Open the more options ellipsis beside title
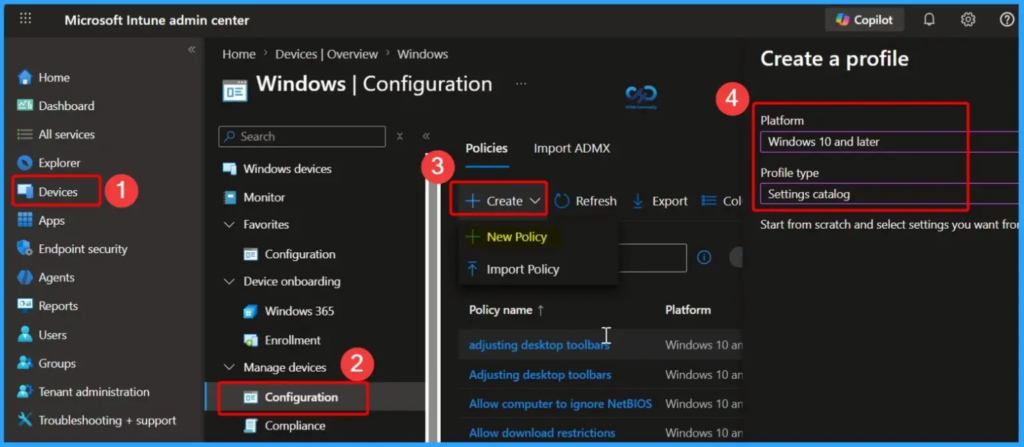1024x447 pixels. [x=520, y=84]
